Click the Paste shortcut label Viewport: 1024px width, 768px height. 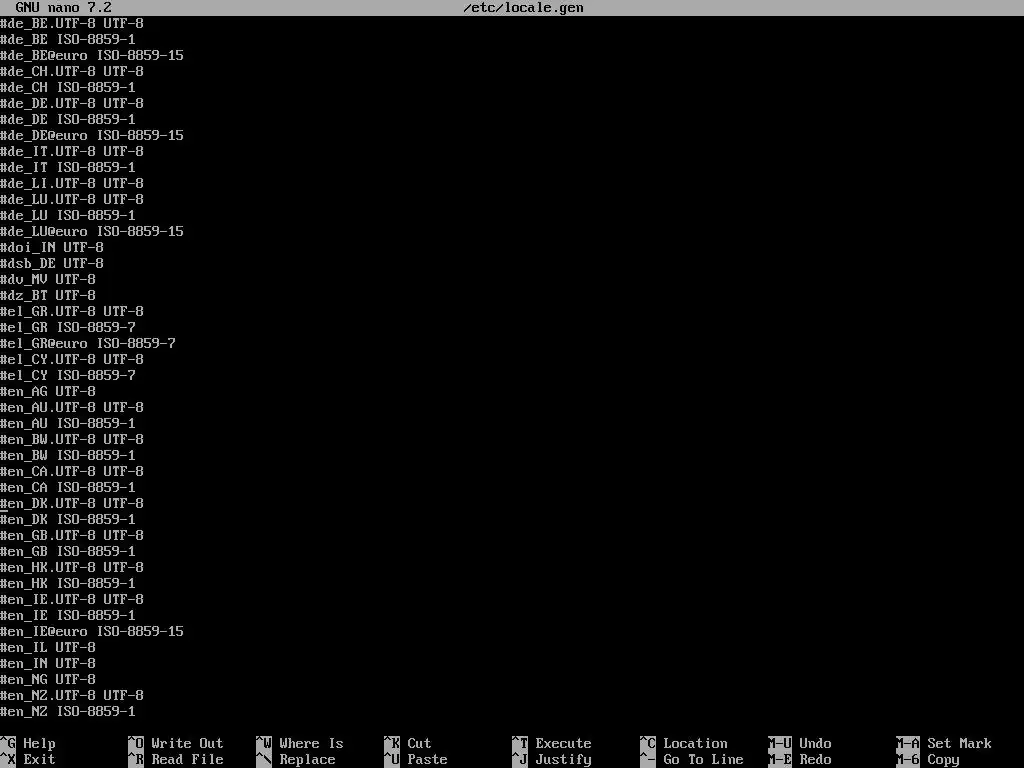427,760
